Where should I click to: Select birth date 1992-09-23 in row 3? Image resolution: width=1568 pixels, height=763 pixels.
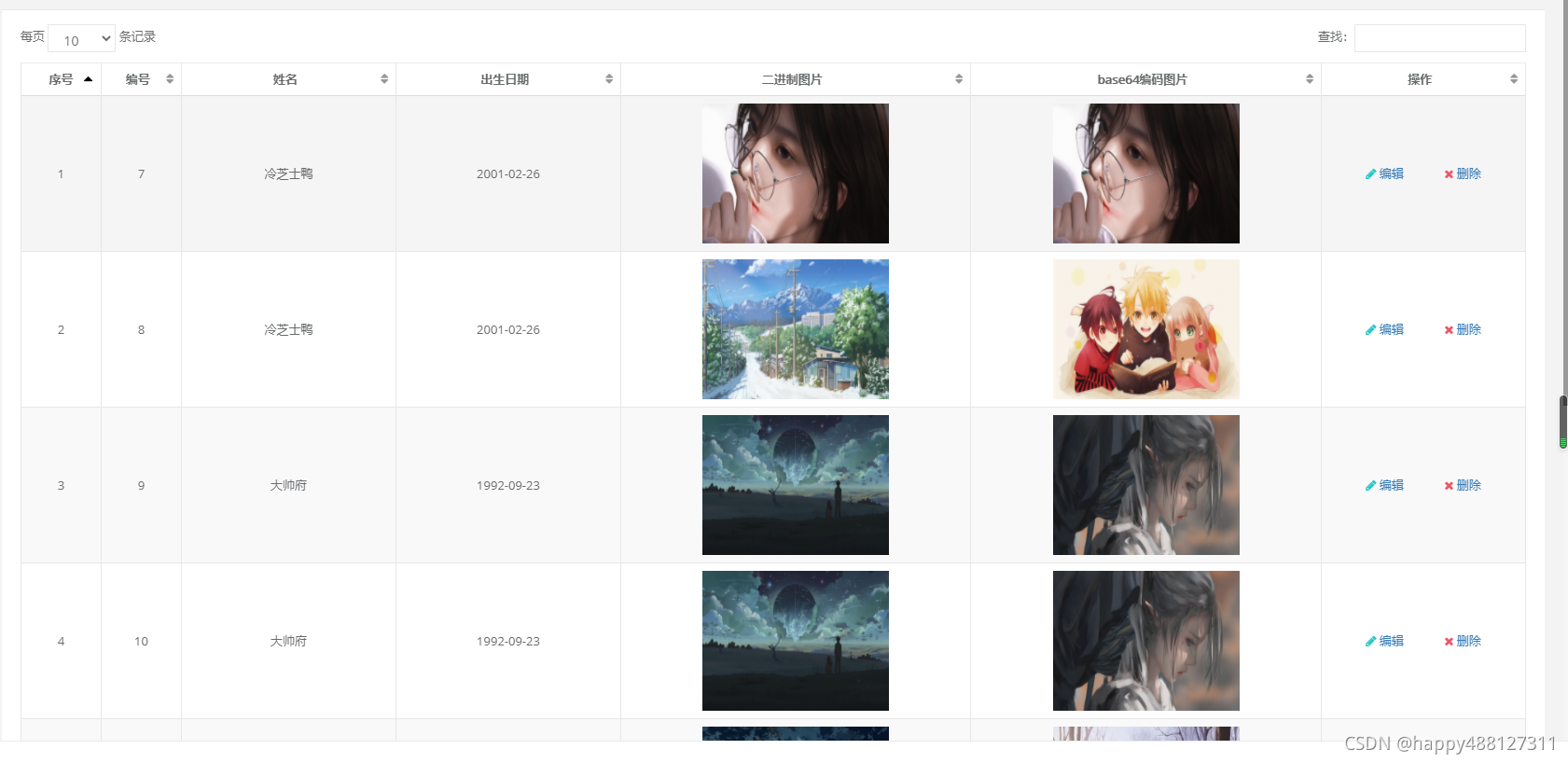(508, 485)
